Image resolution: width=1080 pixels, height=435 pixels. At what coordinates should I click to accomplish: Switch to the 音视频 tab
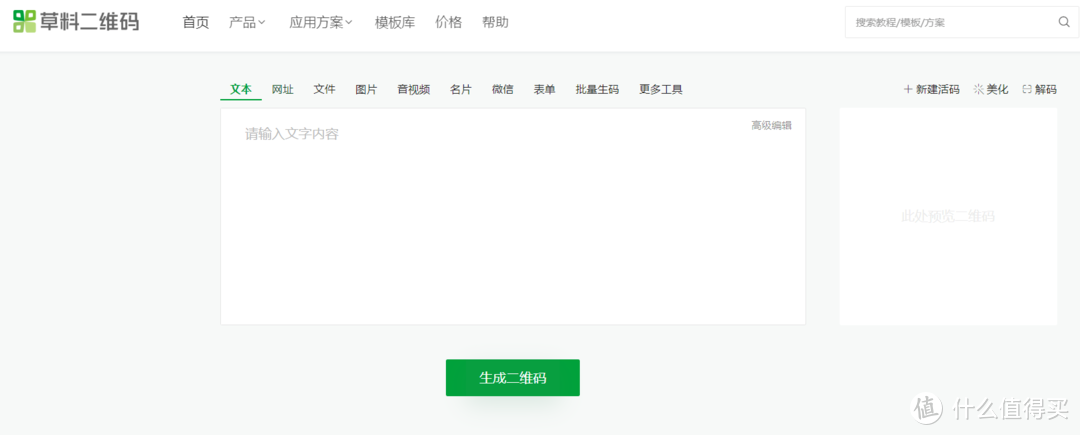[x=414, y=89]
